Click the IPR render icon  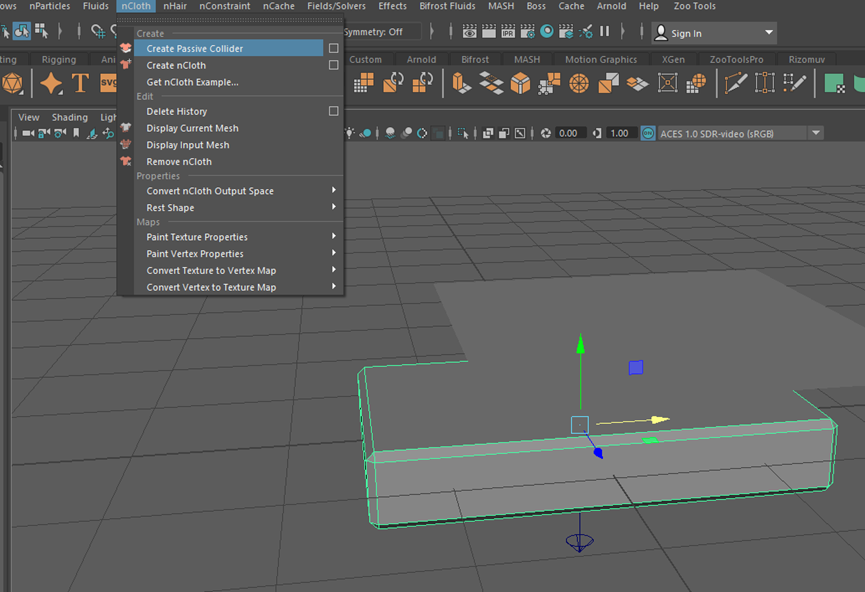click(x=508, y=31)
